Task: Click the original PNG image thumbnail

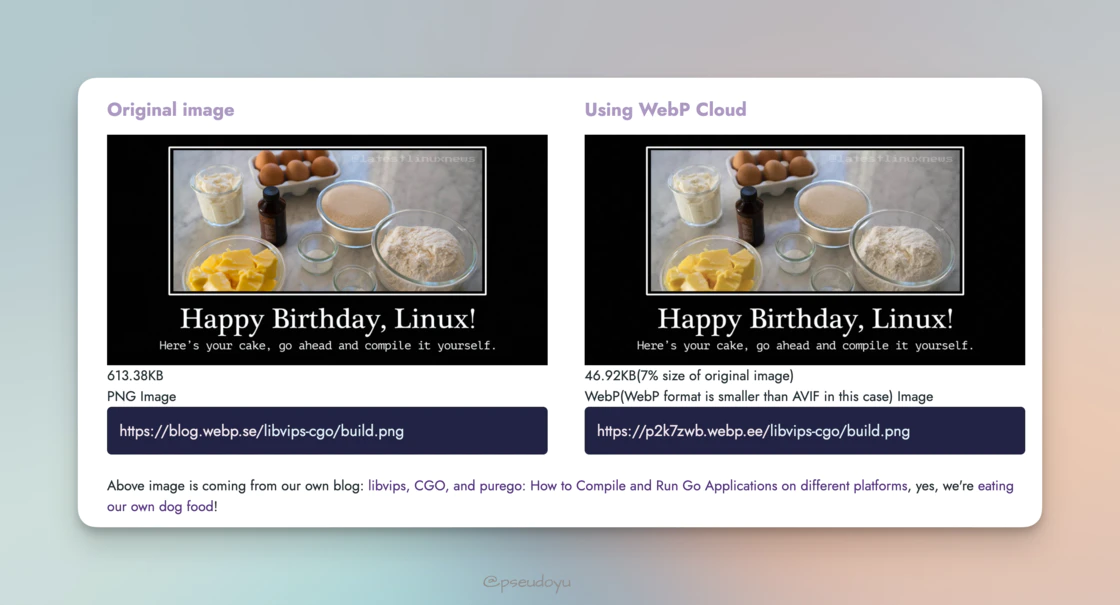Action: tap(327, 249)
